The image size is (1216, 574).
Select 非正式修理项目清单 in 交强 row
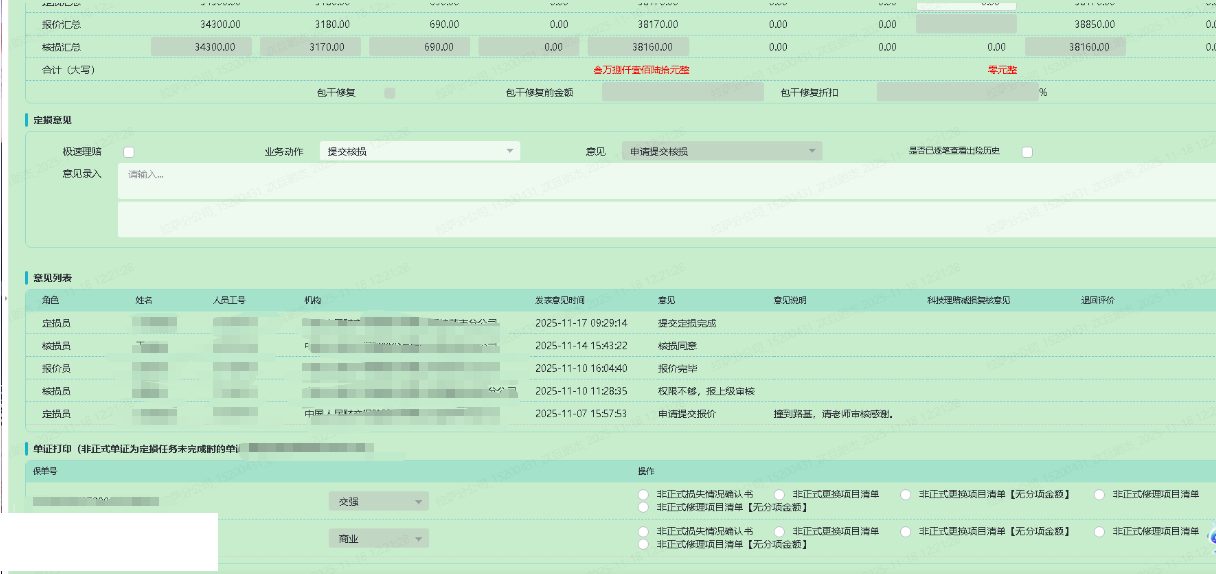[1100, 494]
